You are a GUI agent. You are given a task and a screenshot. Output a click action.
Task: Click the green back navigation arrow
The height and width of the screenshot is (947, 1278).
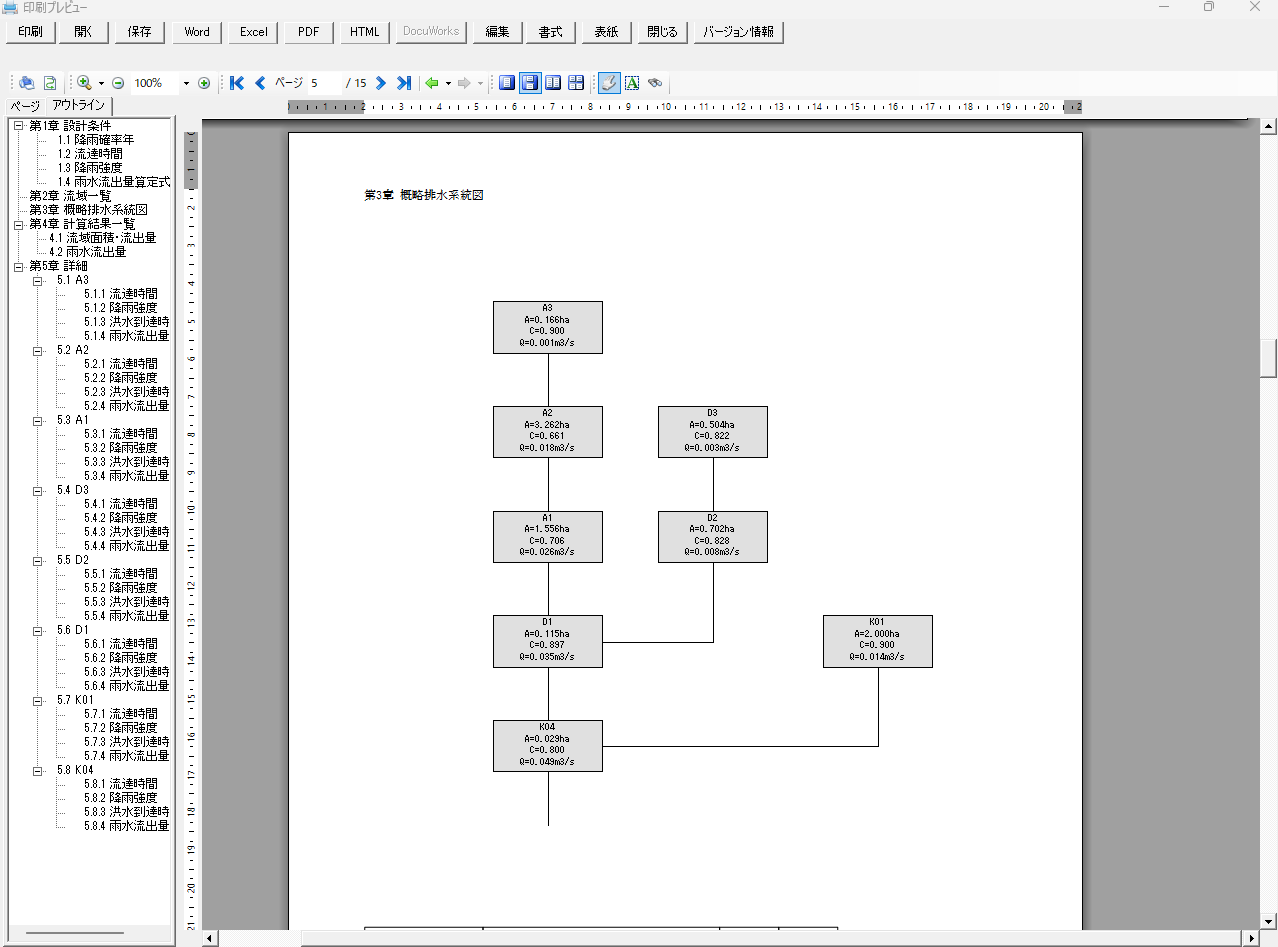432,83
